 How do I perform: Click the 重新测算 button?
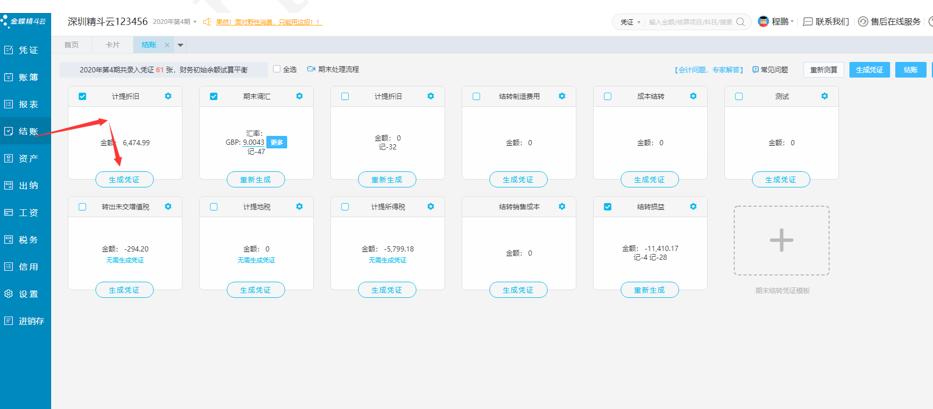click(824, 70)
